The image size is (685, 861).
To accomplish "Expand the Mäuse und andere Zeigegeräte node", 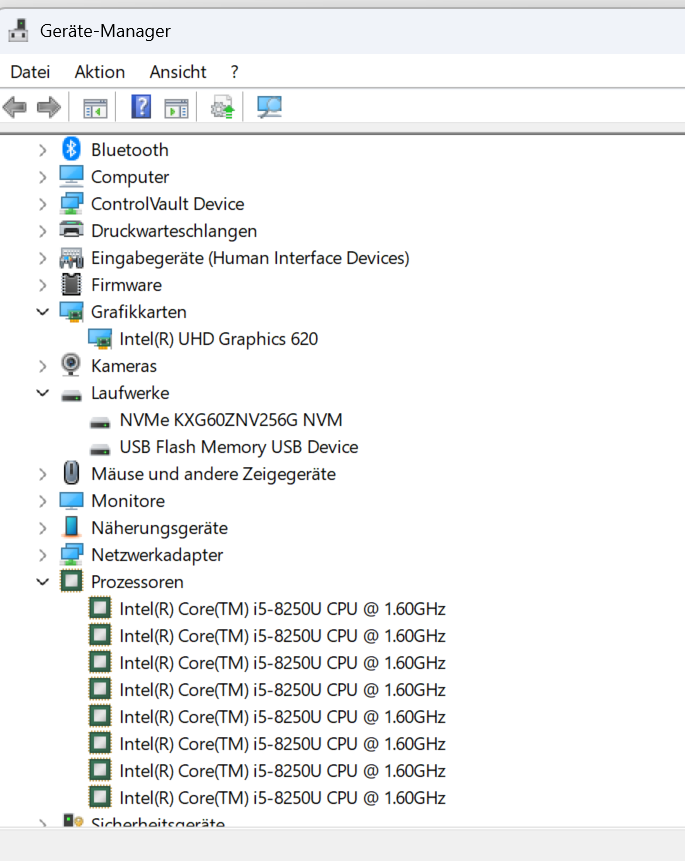I will pos(43,474).
